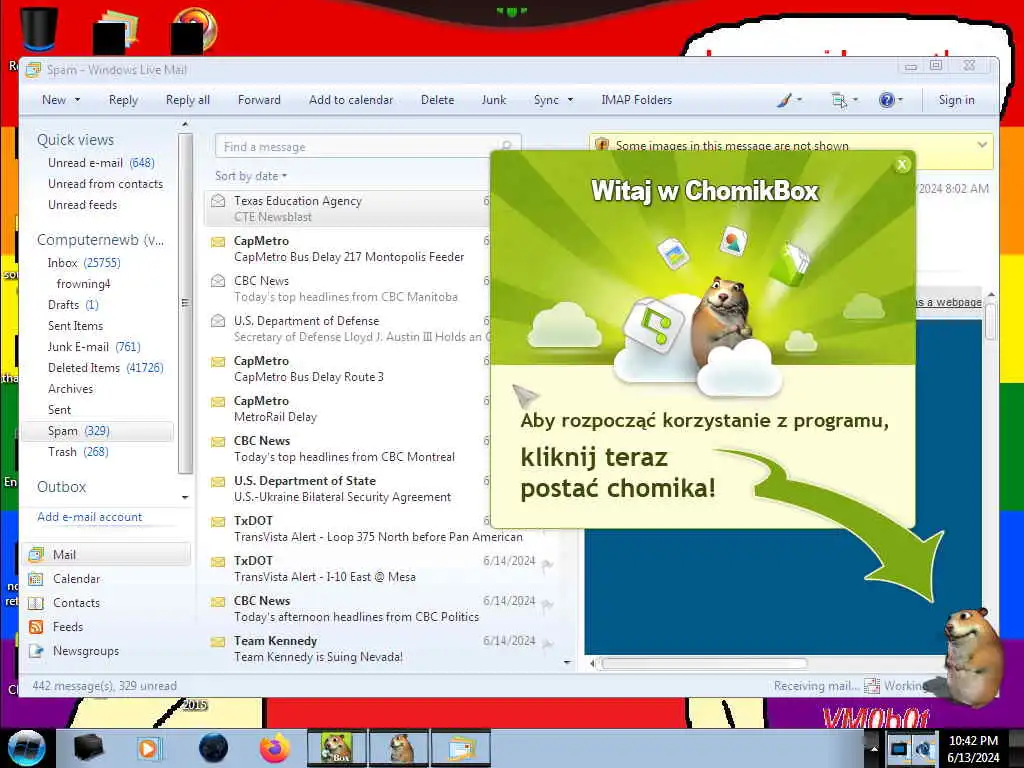Viewport: 1024px width, 768px height.
Task: Open the dark globe taskbar icon
Action: point(214,748)
